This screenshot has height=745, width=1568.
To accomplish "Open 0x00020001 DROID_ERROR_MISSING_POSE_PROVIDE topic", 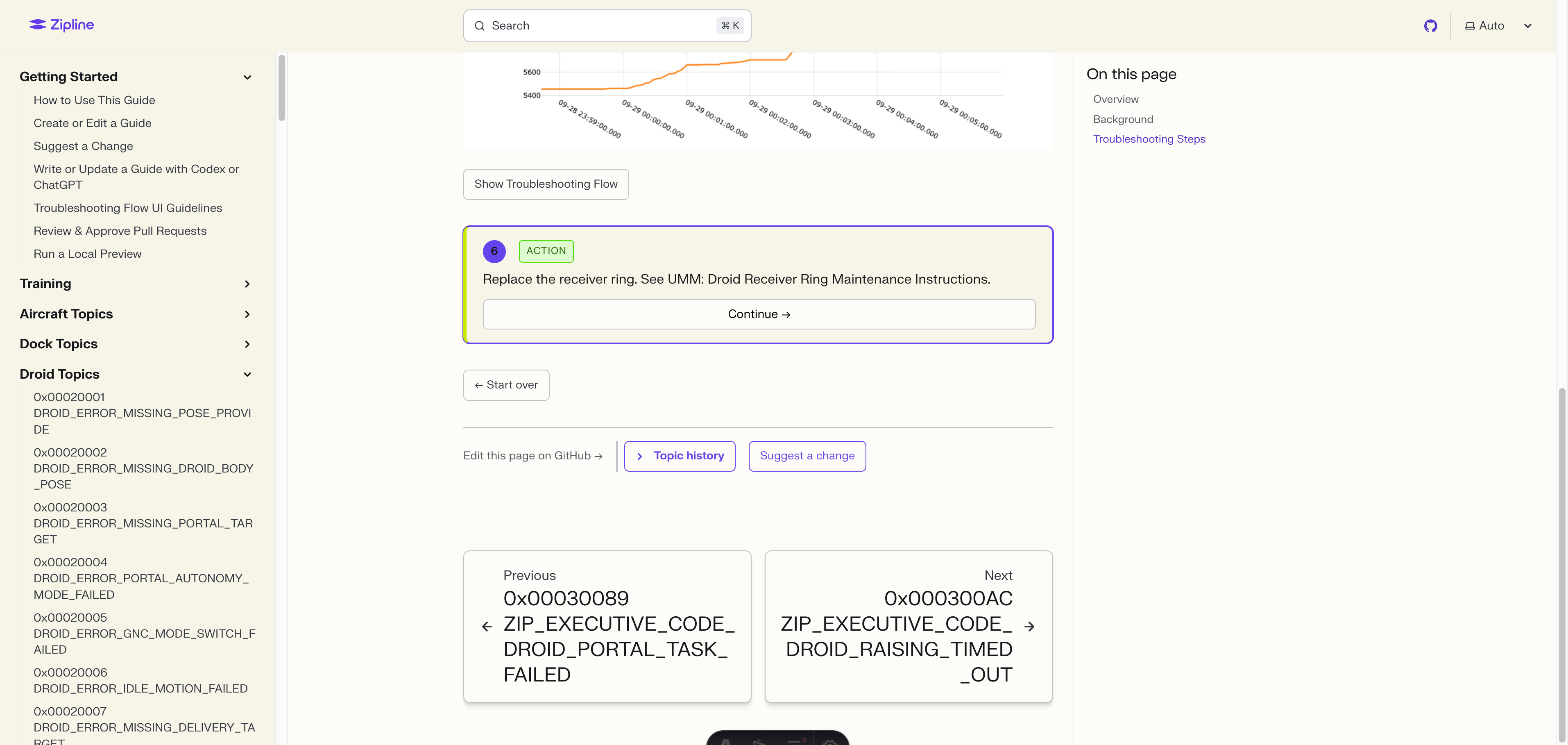I will (x=143, y=413).
